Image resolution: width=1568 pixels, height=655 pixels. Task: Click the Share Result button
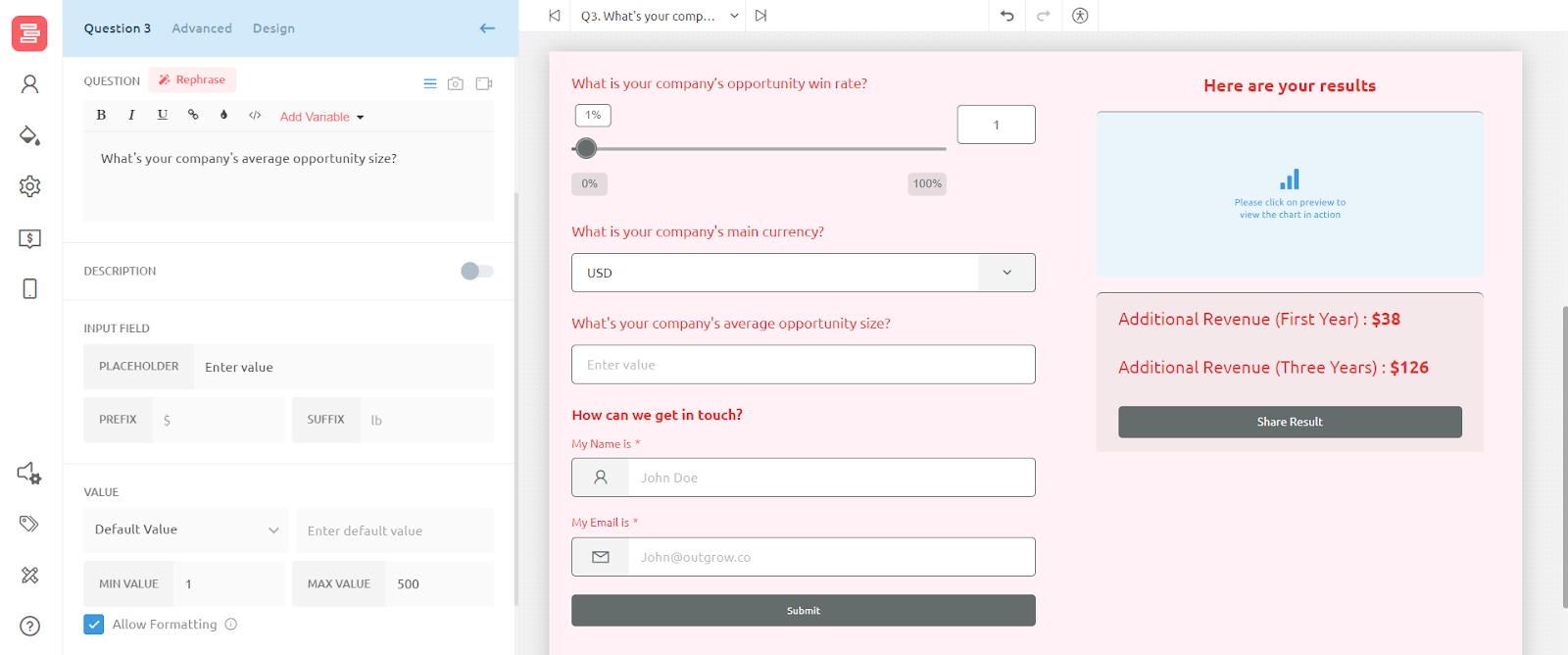click(1290, 422)
